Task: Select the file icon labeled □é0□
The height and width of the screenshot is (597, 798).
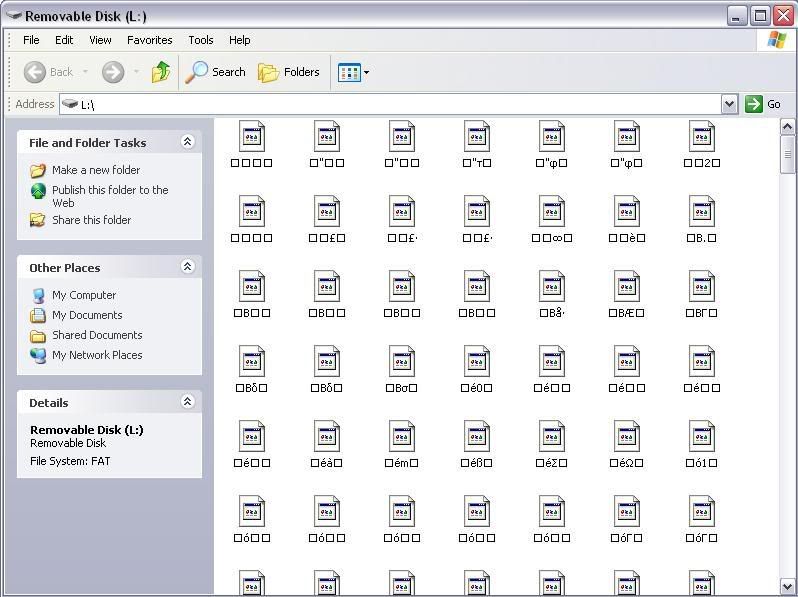Action: pyautogui.click(x=476, y=361)
